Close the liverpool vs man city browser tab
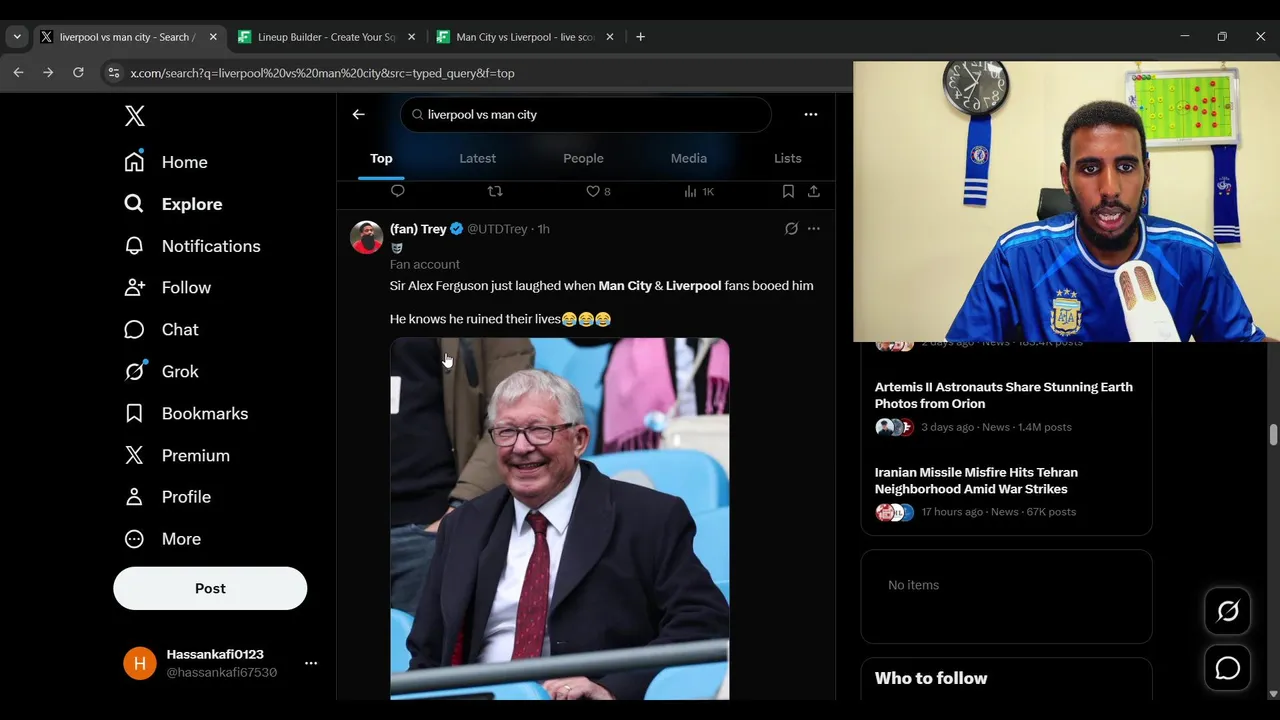This screenshot has width=1280, height=720. tap(213, 37)
